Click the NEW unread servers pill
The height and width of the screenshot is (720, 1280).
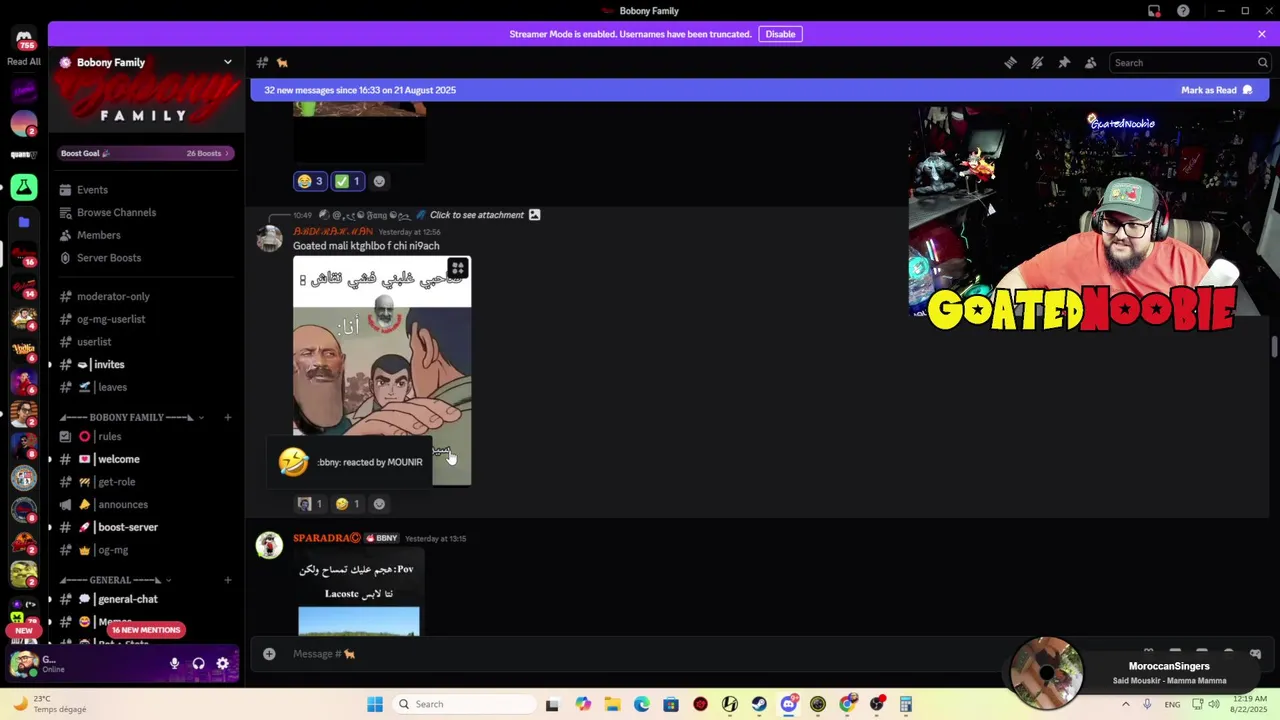point(24,631)
